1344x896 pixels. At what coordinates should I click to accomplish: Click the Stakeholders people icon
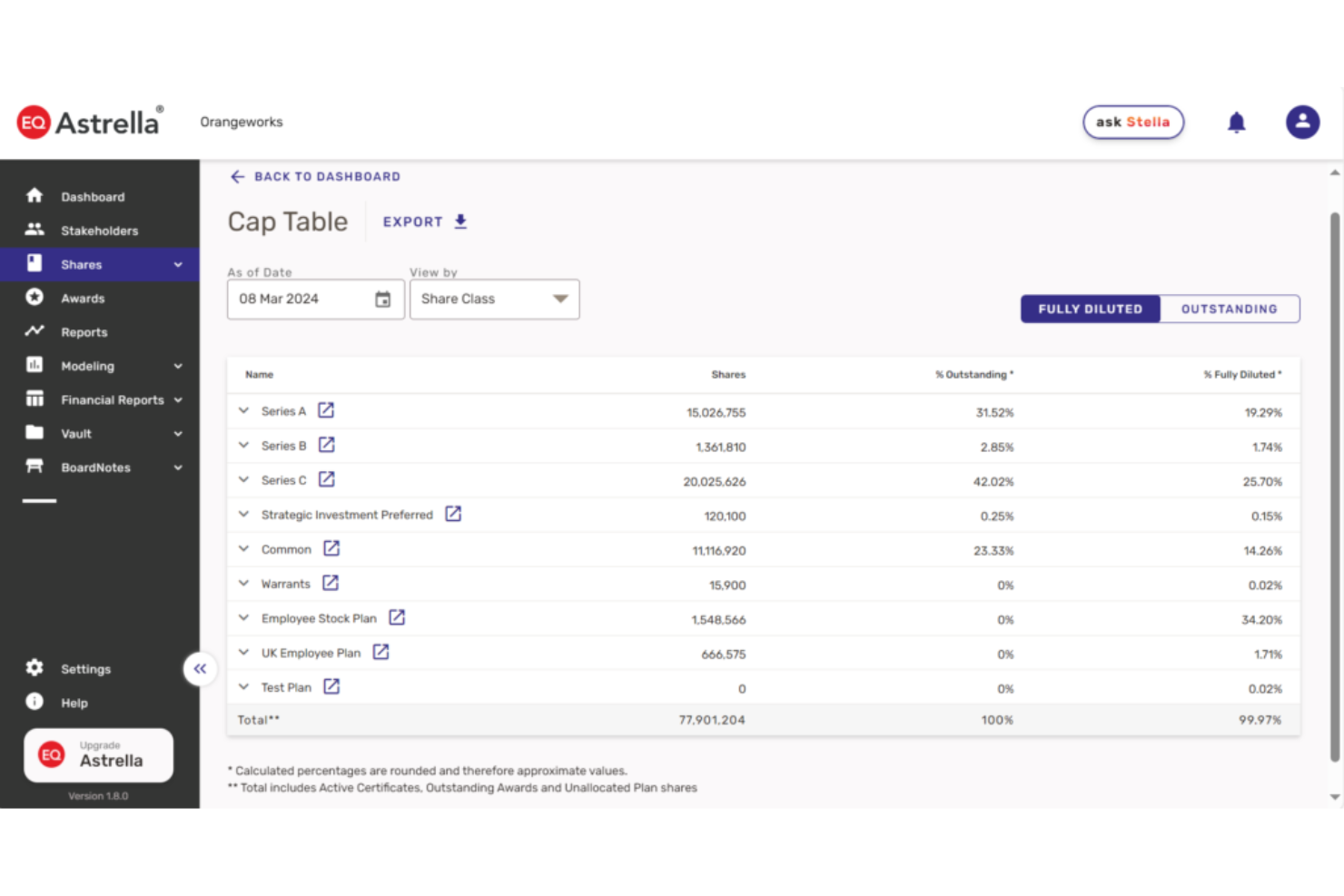(x=35, y=230)
